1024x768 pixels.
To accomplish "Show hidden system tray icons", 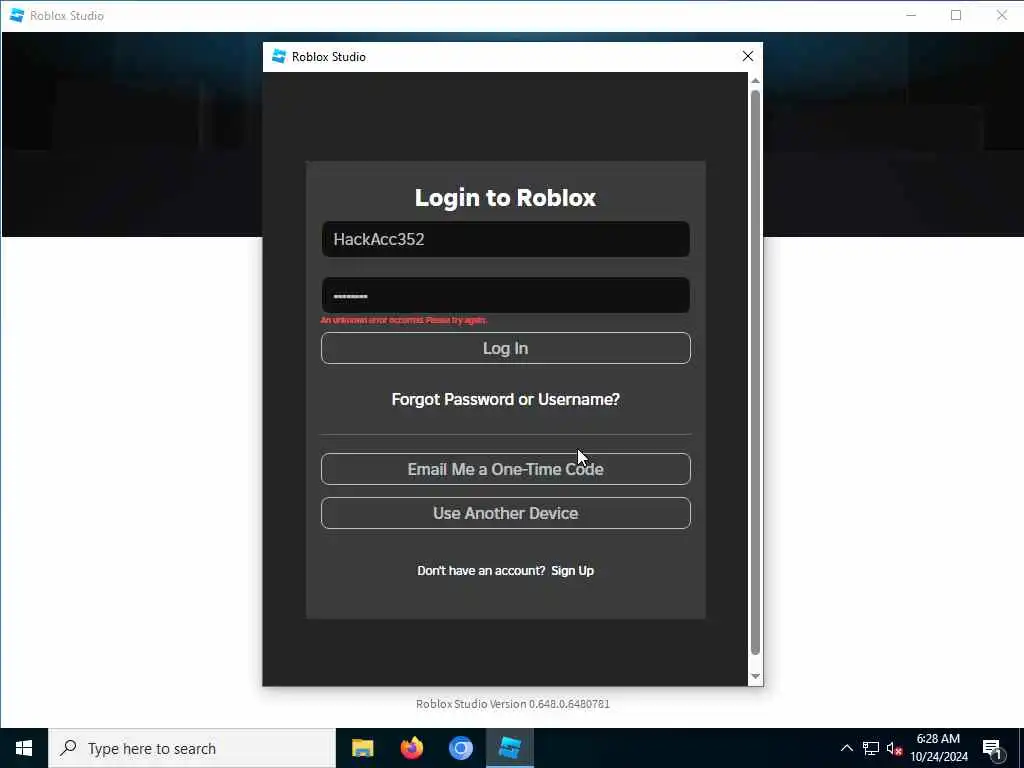I will pos(846,748).
